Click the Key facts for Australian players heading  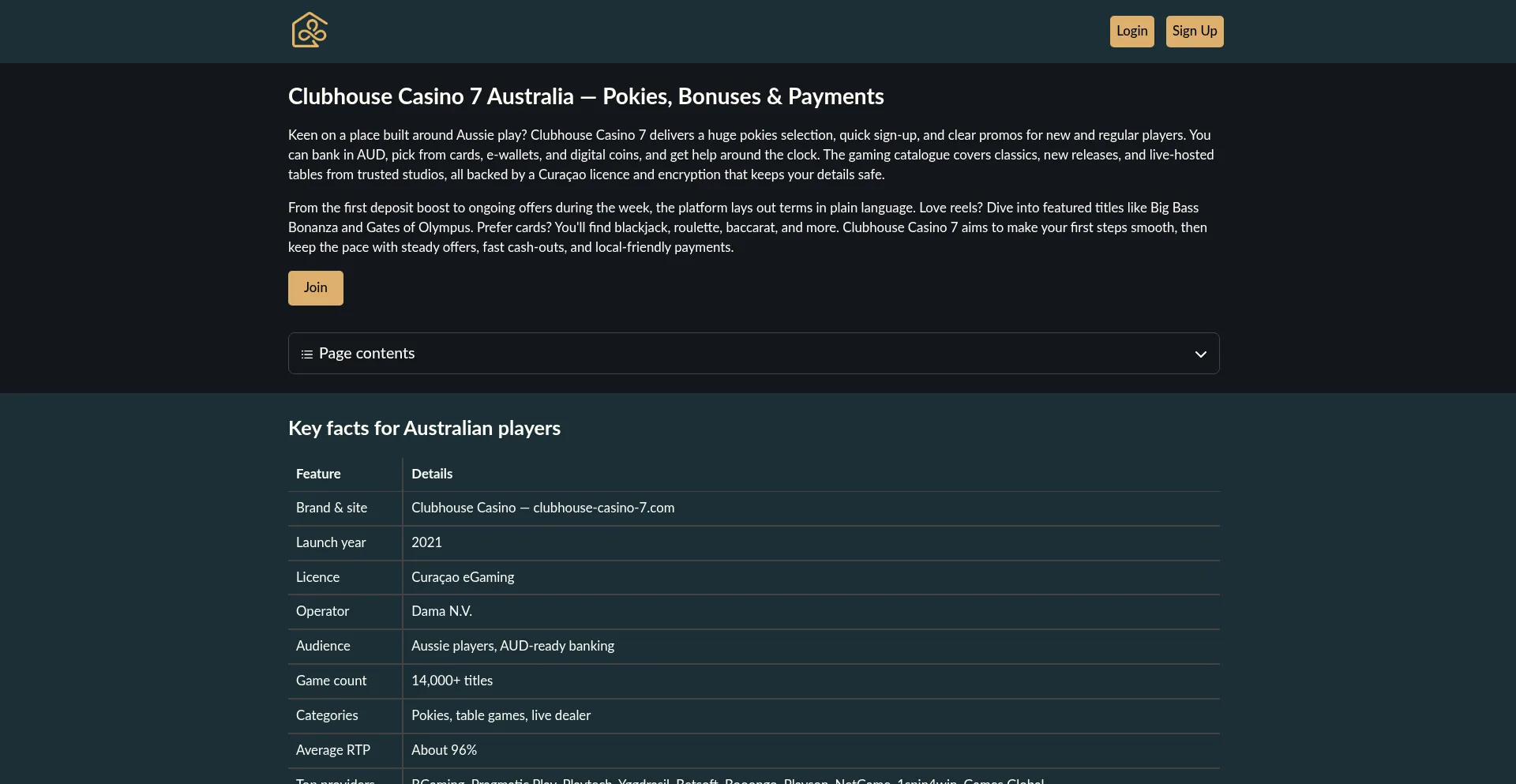coord(424,428)
